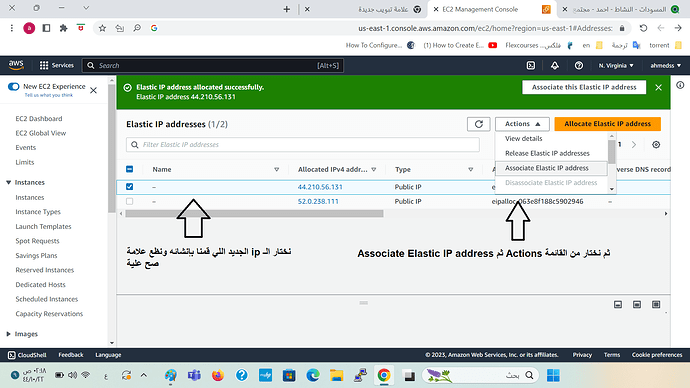The width and height of the screenshot is (690, 388).
Task: Launch CloudShell from the top navigation bar
Action: 531,65
